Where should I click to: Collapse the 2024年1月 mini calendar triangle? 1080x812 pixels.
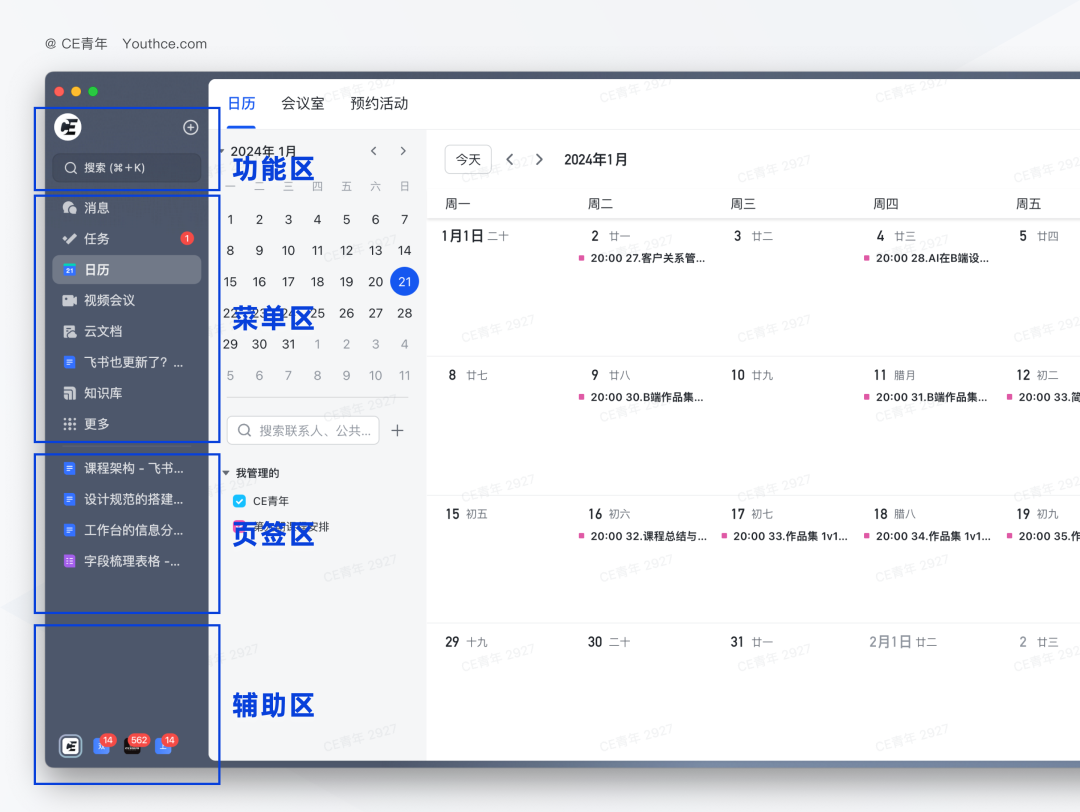[221, 151]
